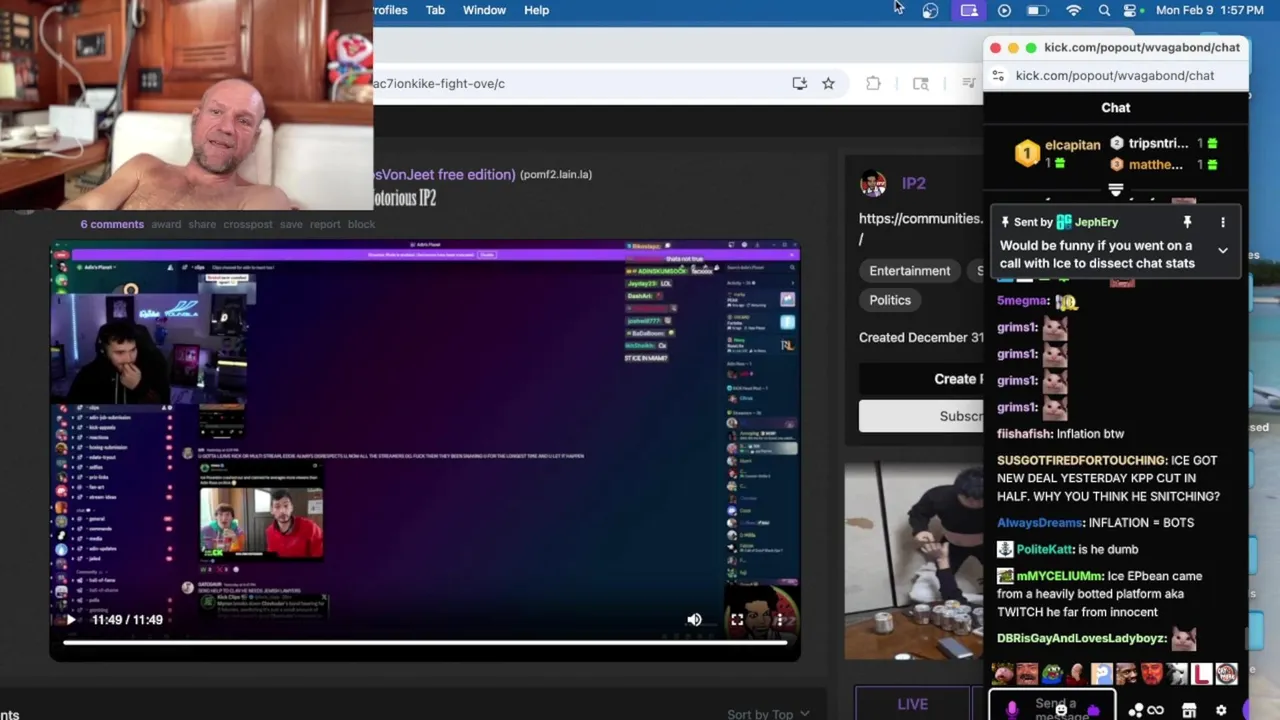Click the report link under the post
The height and width of the screenshot is (720, 1280).
(325, 224)
